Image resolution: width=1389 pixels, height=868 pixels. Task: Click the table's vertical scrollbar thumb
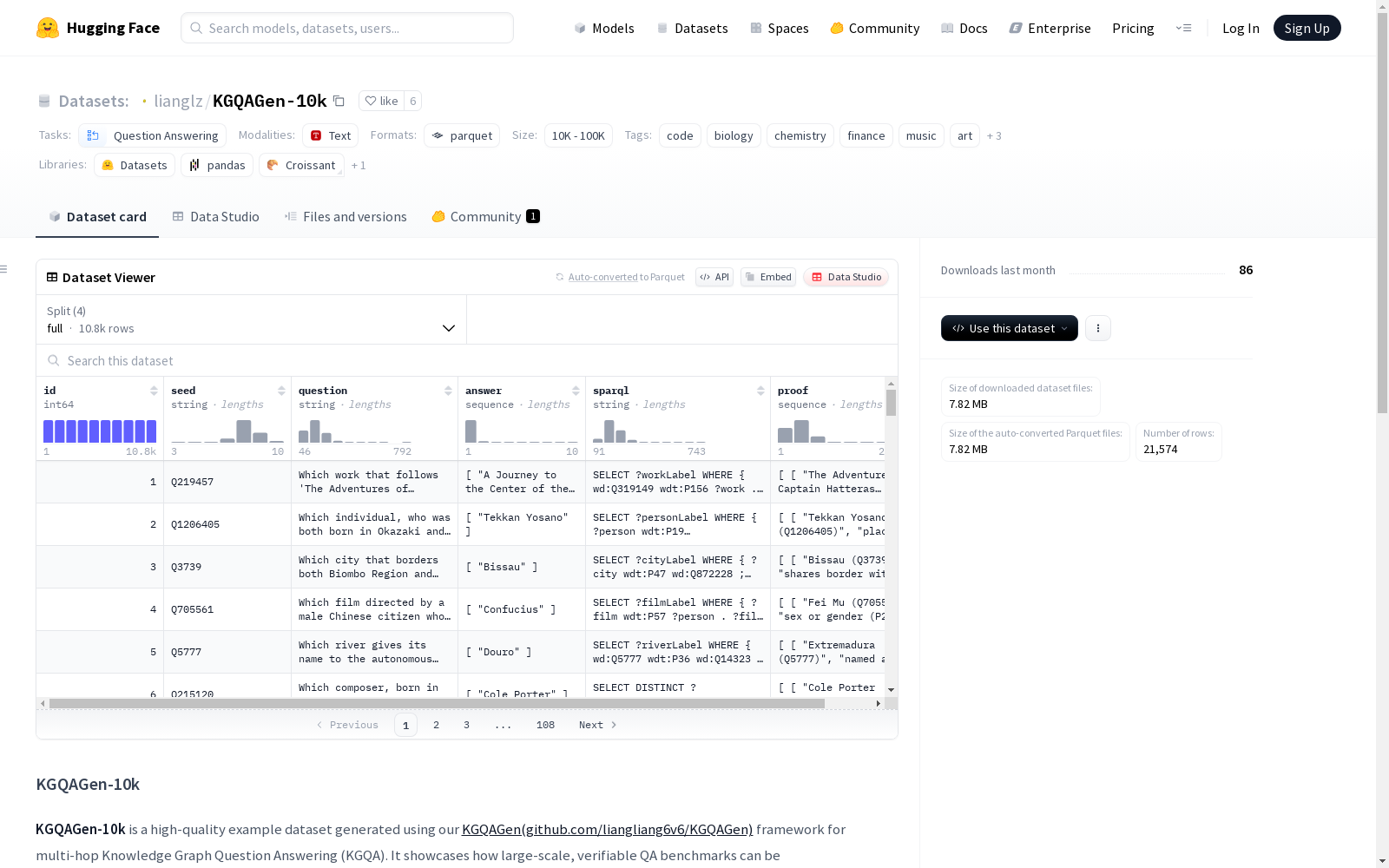pyautogui.click(x=891, y=403)
